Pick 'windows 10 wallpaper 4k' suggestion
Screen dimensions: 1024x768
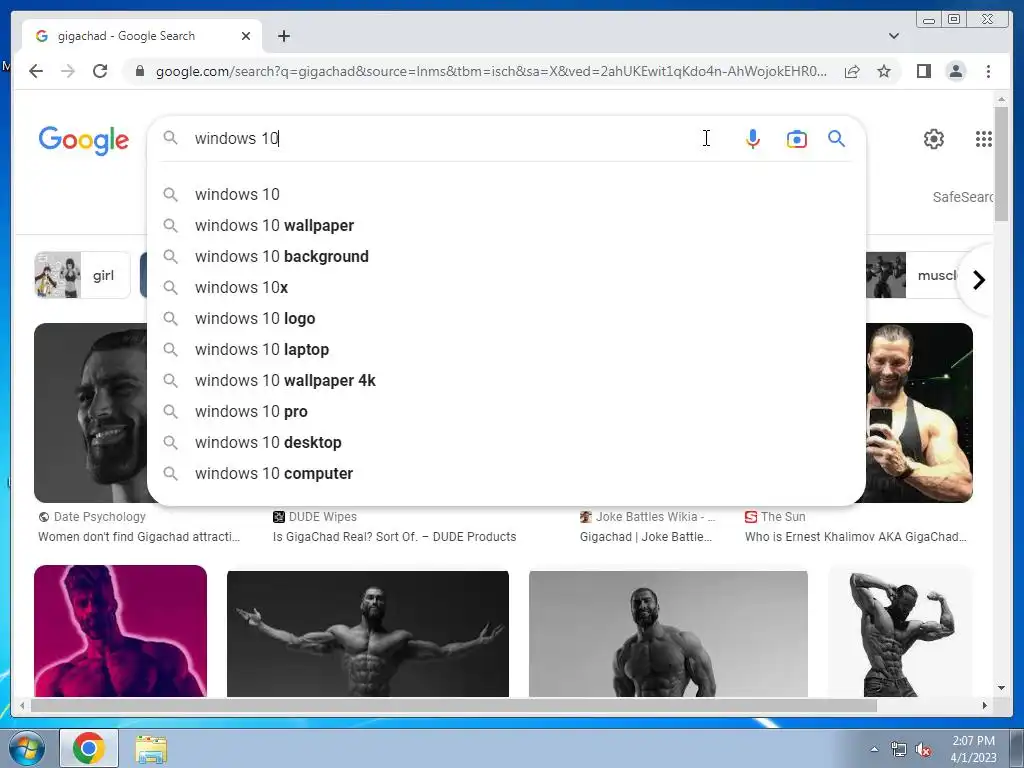tap(506, 380)
